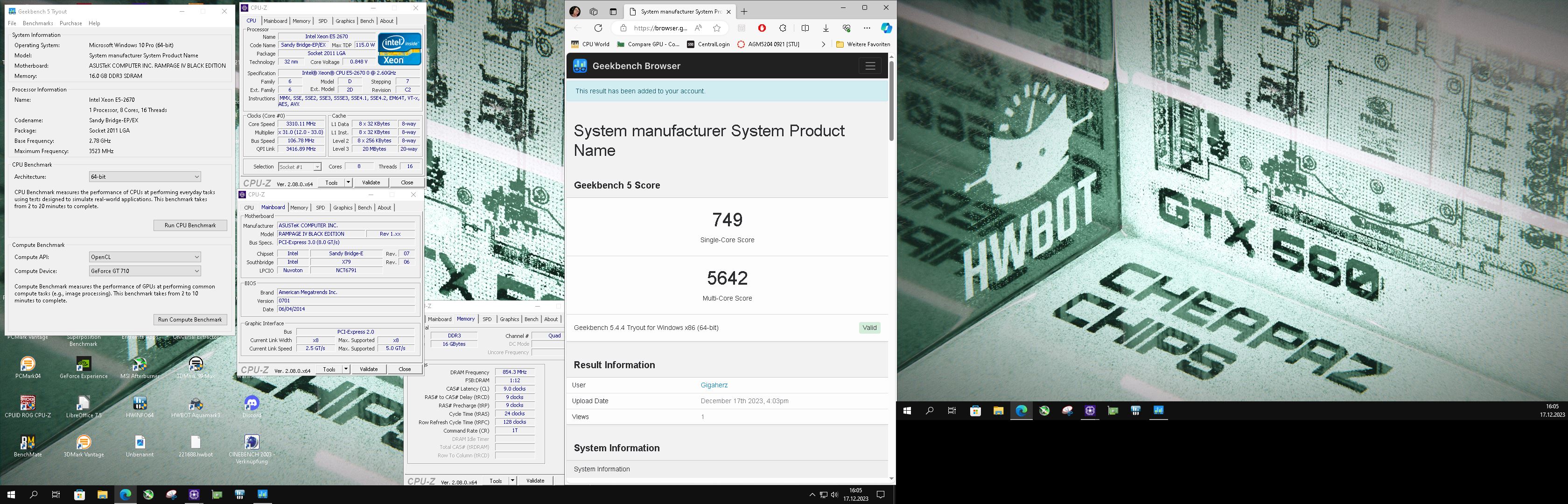
Task: Open Purchase menu in Geekbench
Action: pyautogui.click(x=70, y=23)
